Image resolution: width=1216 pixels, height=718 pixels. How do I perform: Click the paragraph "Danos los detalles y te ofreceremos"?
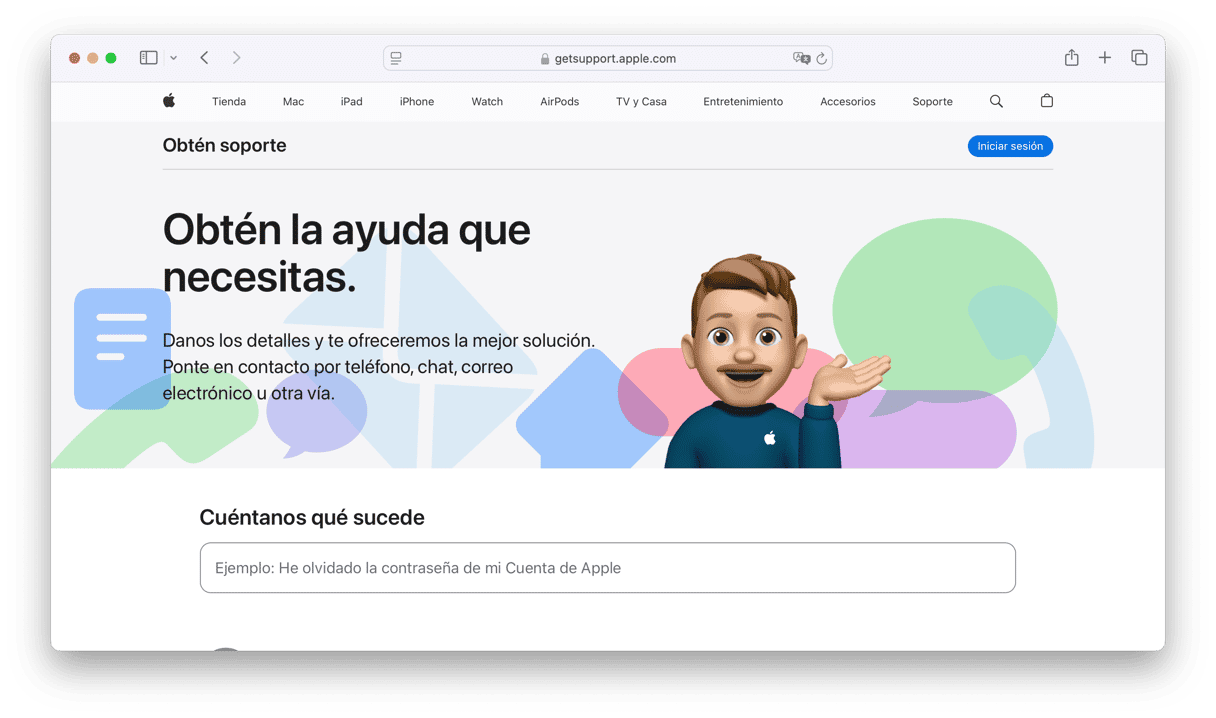click(x=379, y=367)
